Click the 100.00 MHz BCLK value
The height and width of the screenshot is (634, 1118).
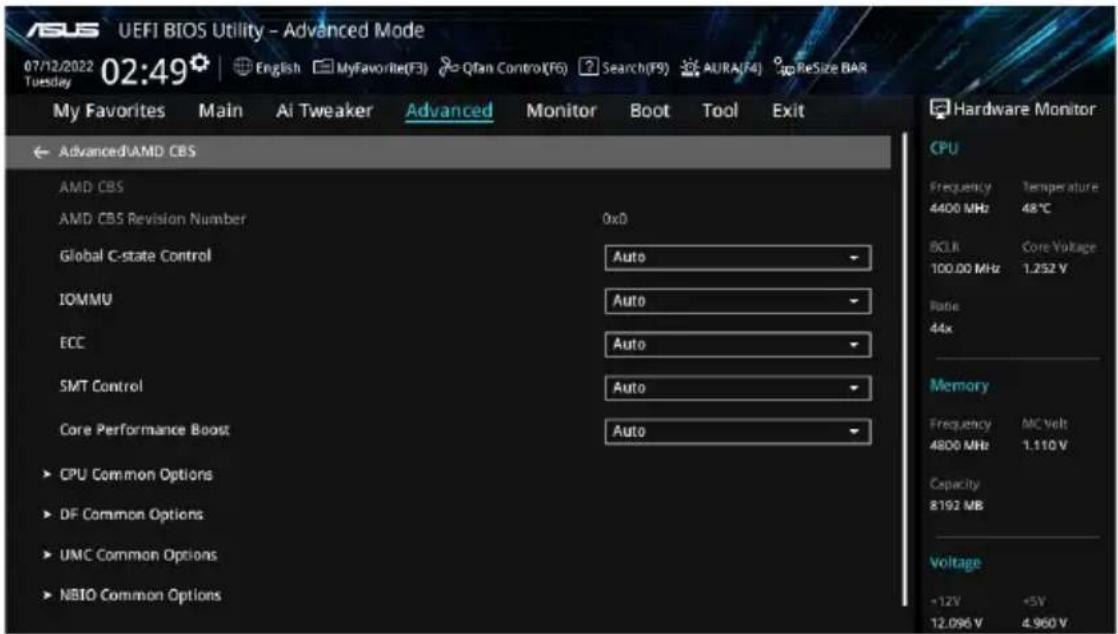tap(965, 269)
